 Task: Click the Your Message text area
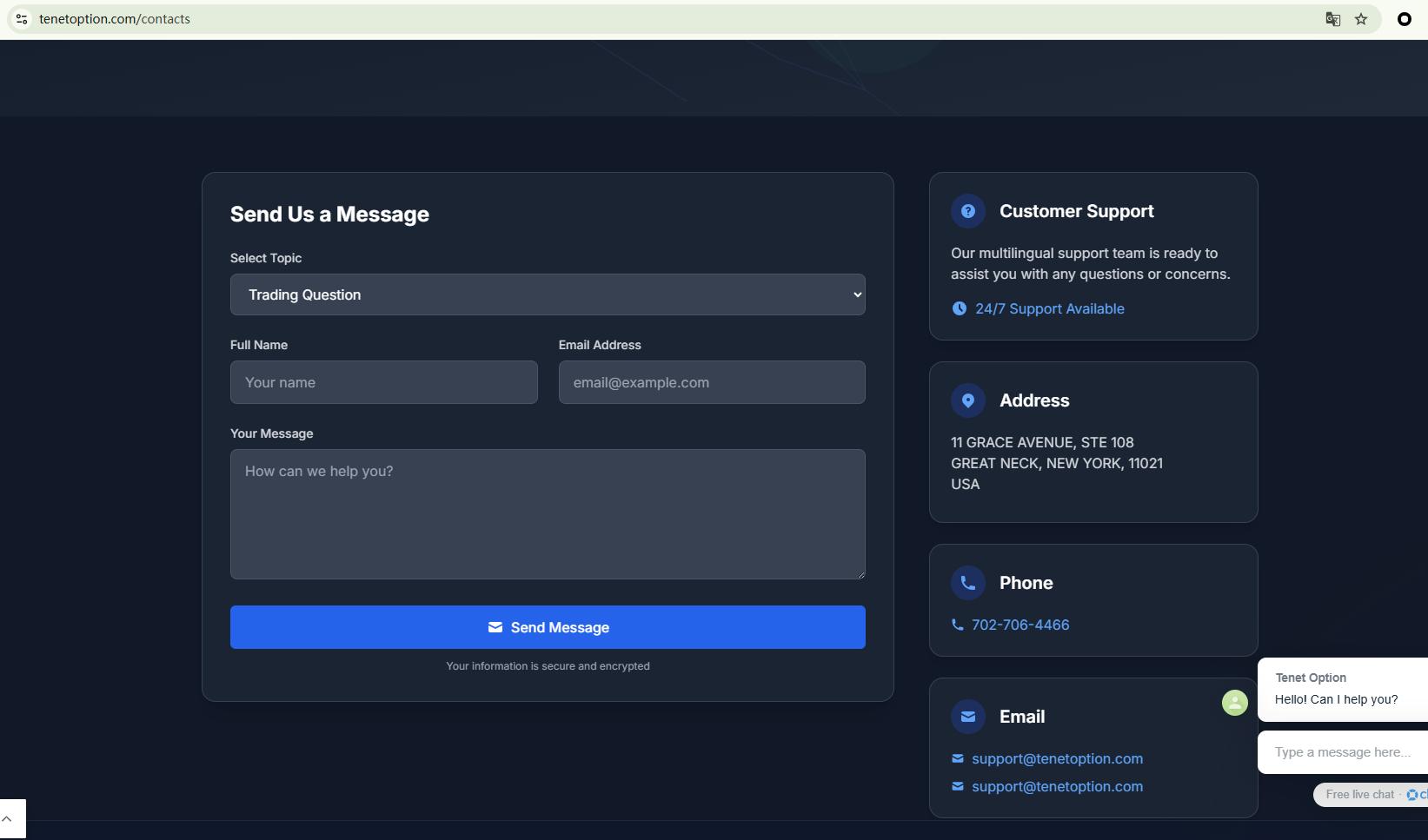point(548,513)
